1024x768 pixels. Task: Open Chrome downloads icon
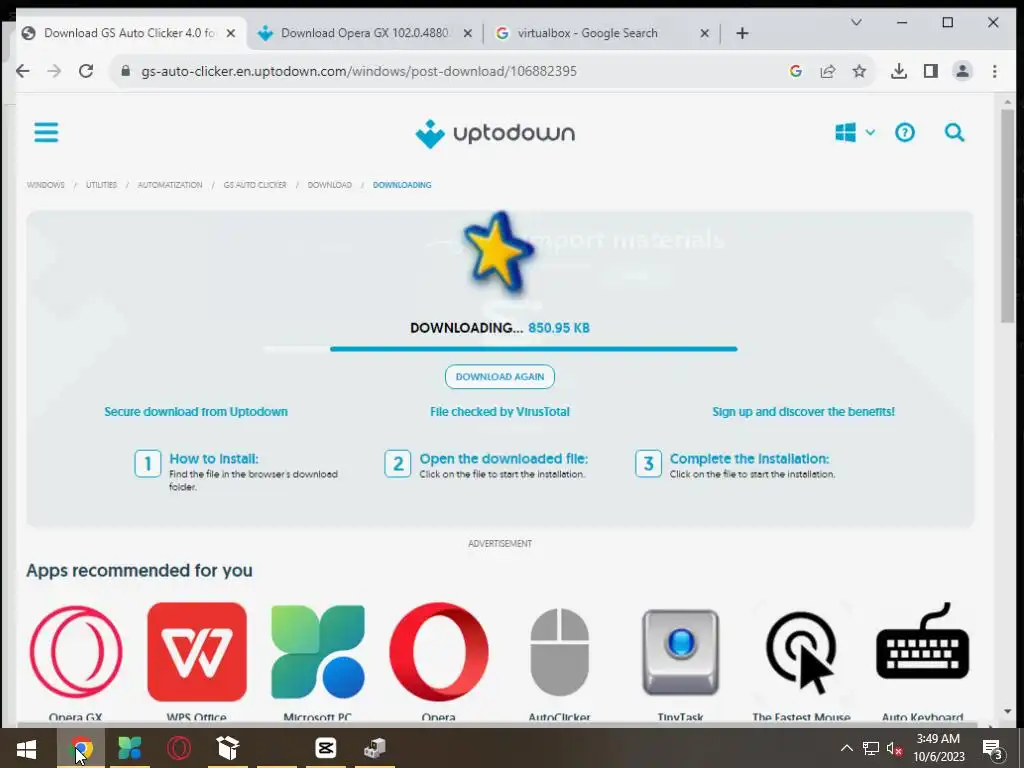899,71
